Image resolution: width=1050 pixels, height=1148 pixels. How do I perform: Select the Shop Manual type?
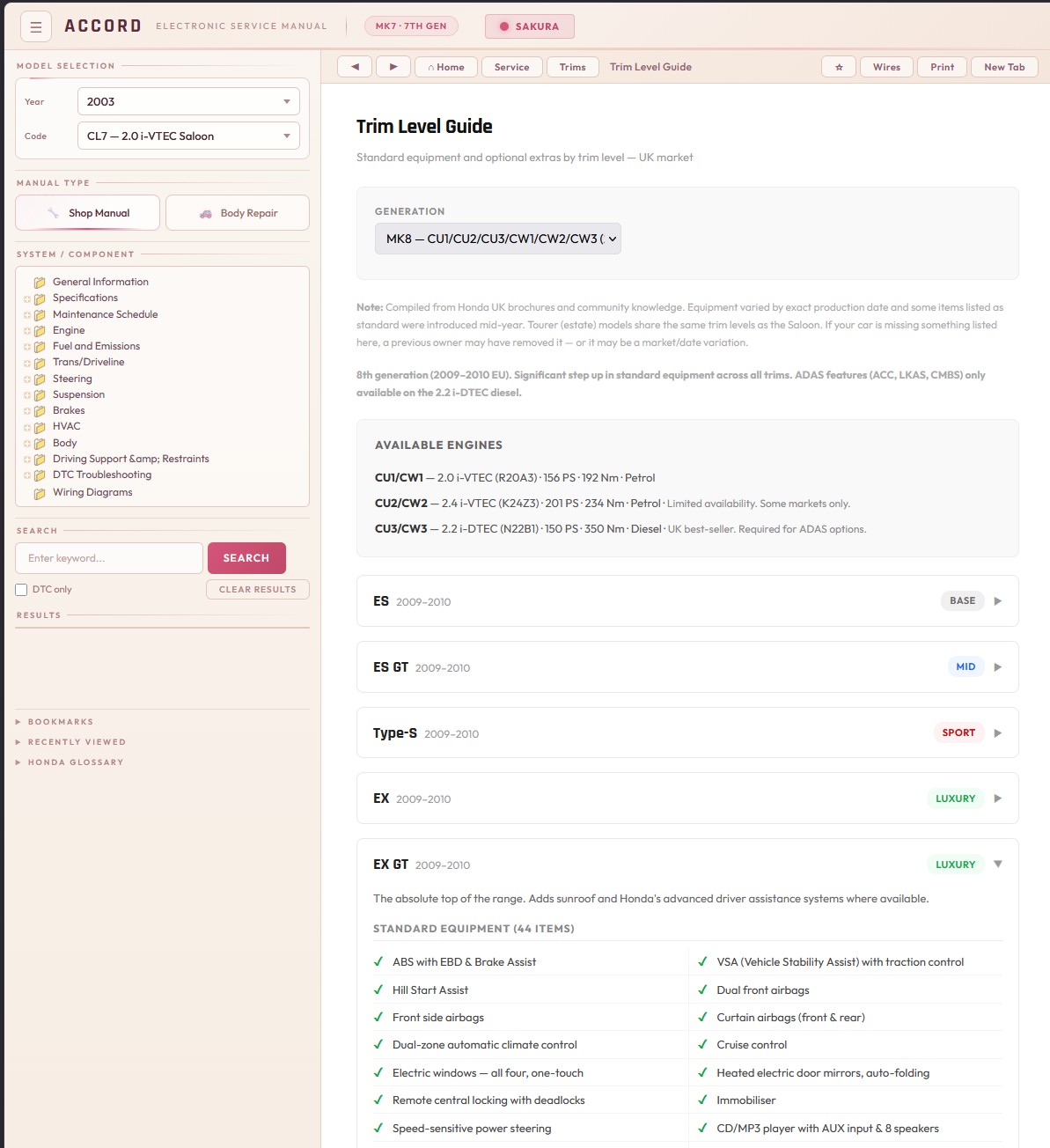(88, 213)
